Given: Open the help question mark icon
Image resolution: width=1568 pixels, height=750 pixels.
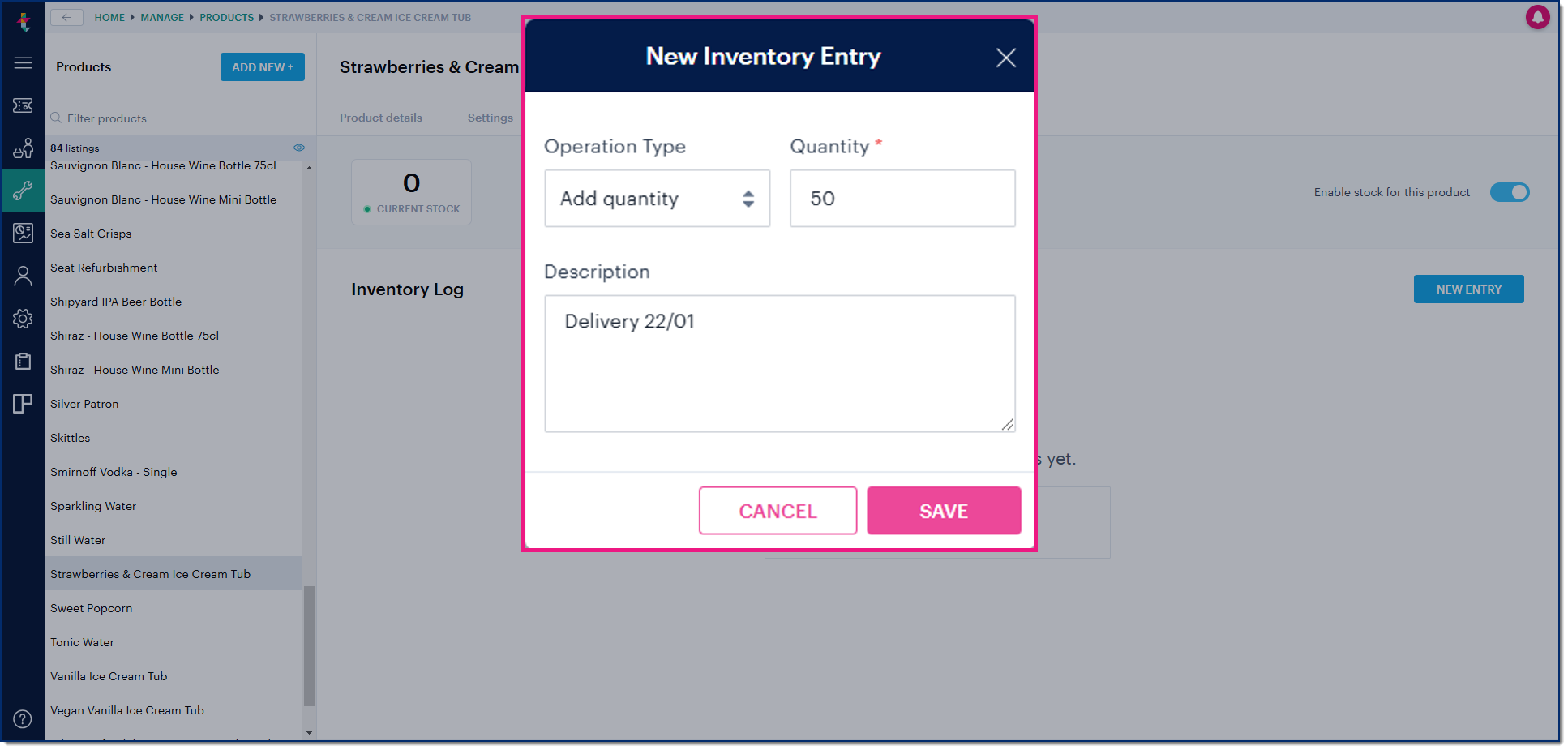Looking at the screenshot, I should click(x=23, y=719).
